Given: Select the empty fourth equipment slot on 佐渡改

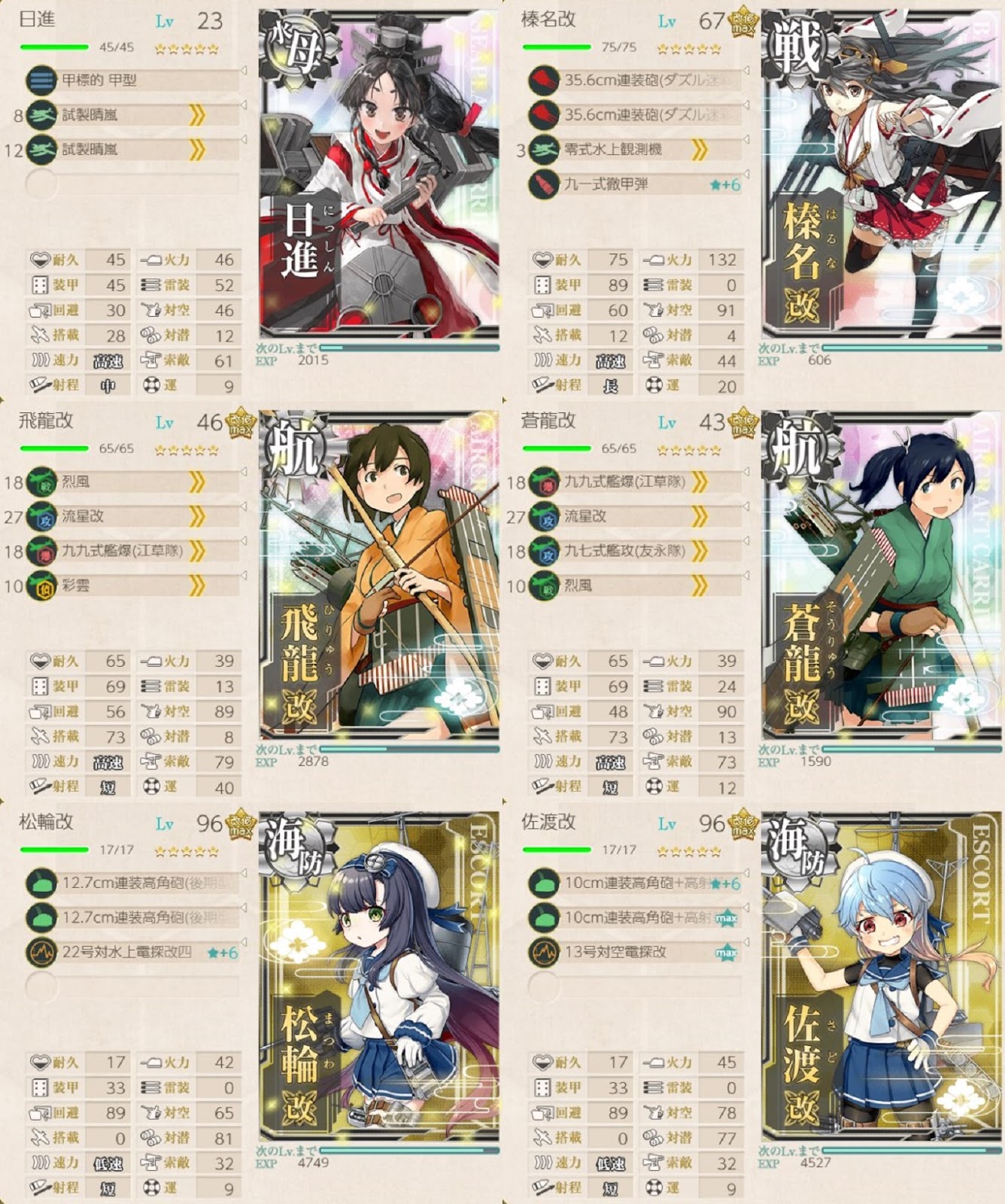Looking at the screenshot, I should point(635,986).
